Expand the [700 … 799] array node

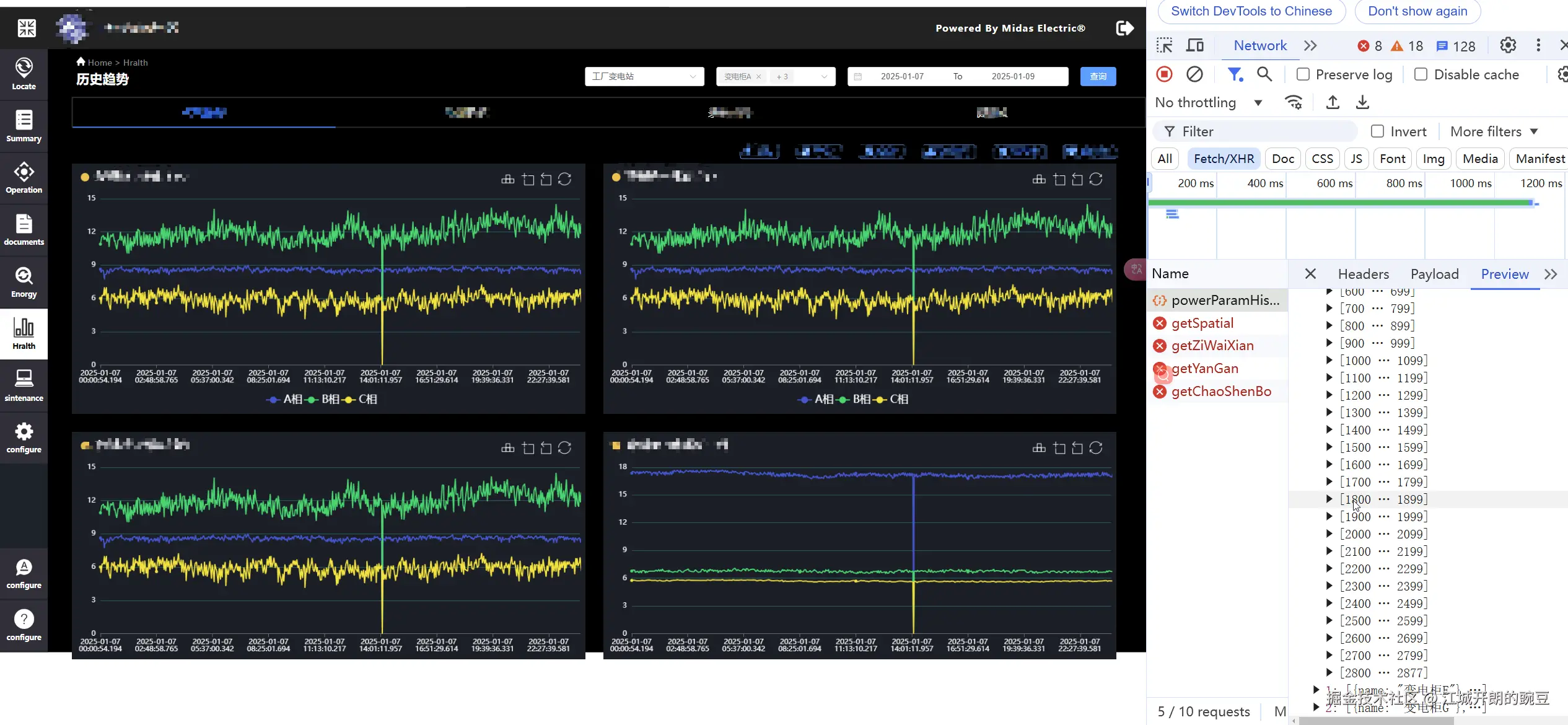click(1329, 308)
